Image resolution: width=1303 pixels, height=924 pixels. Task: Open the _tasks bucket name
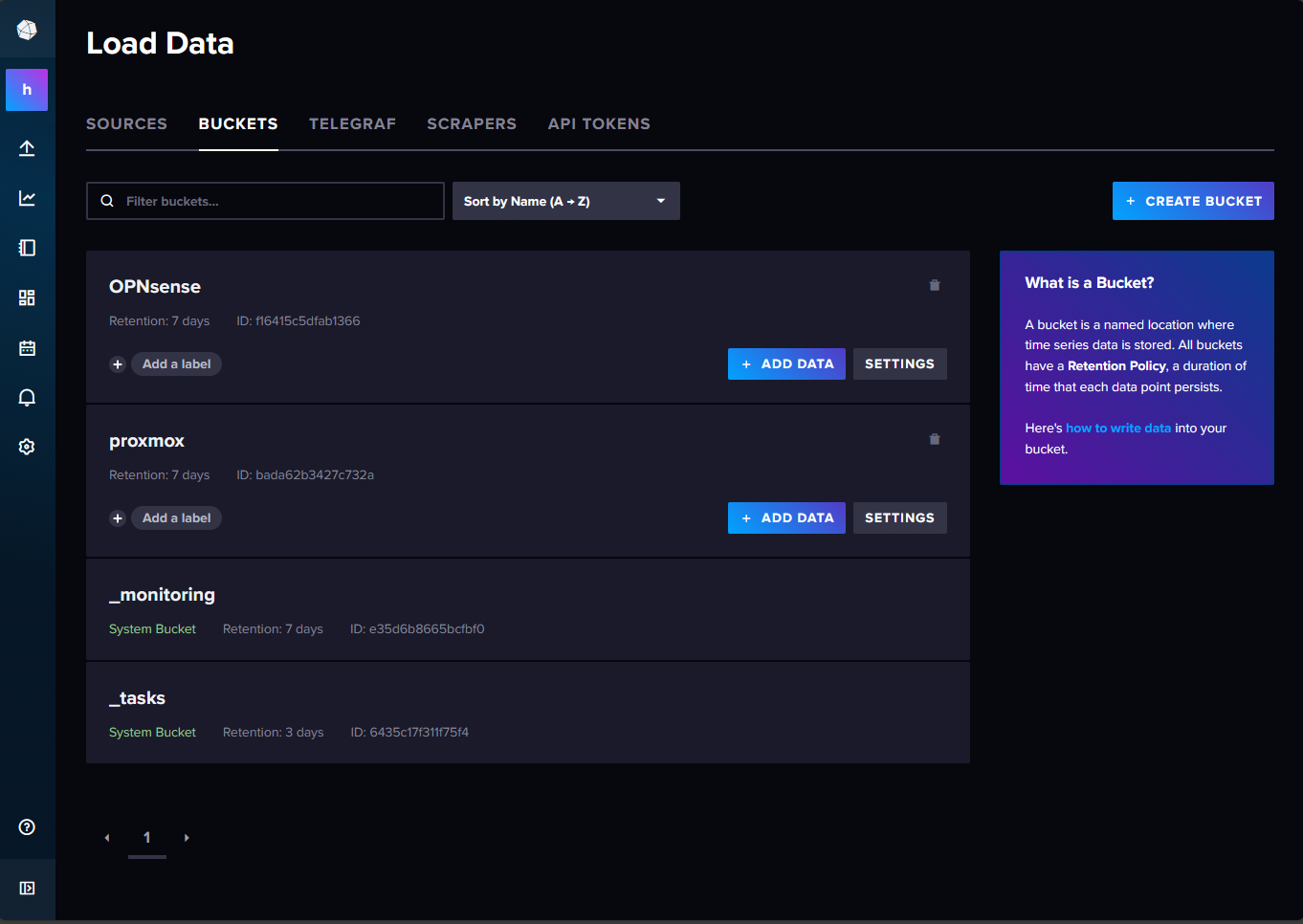(137, 698)
